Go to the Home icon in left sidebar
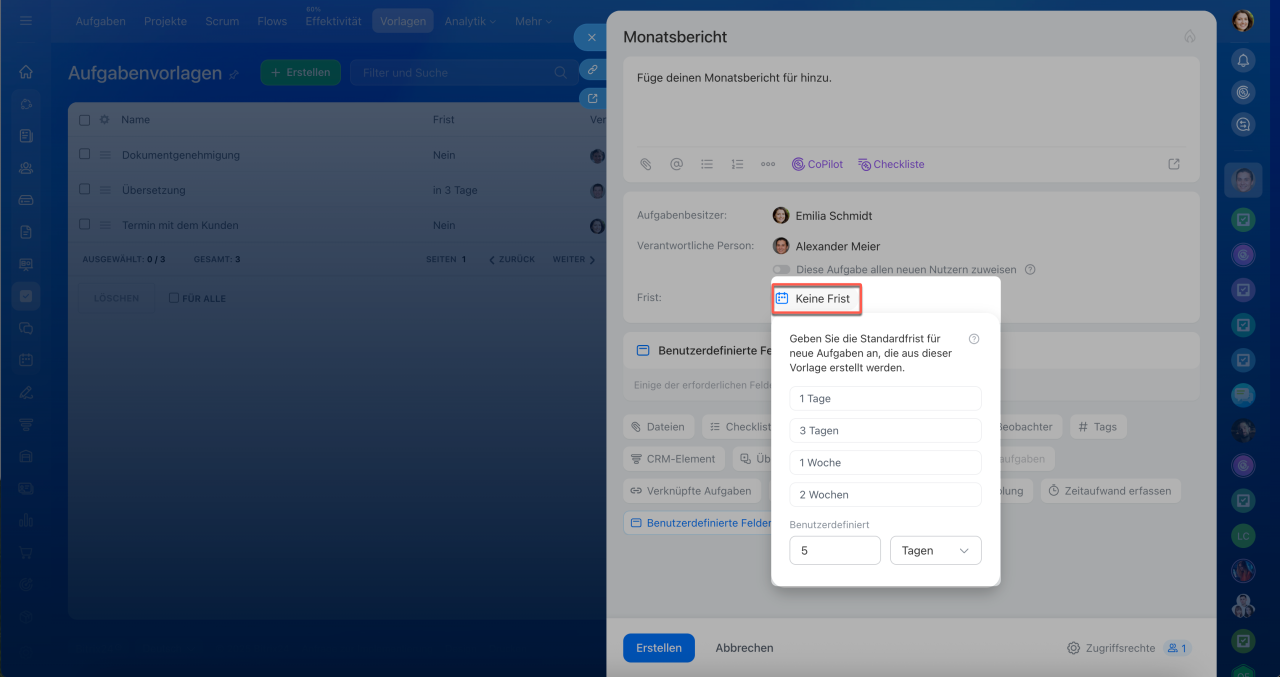This screenshot has width=1280, height=677. [x=26, y=72]
